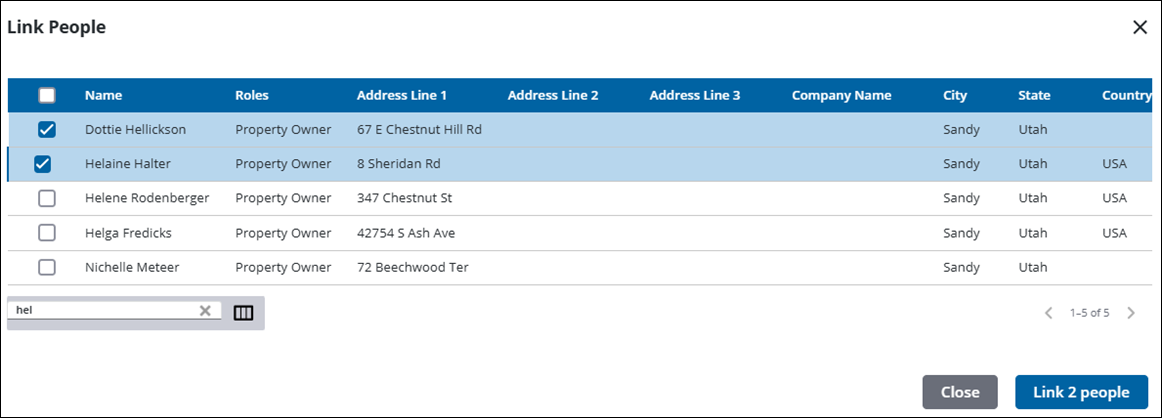Sort by the Name column header
The height and width of the screenshot is (418, 1162).
[103, 96]
